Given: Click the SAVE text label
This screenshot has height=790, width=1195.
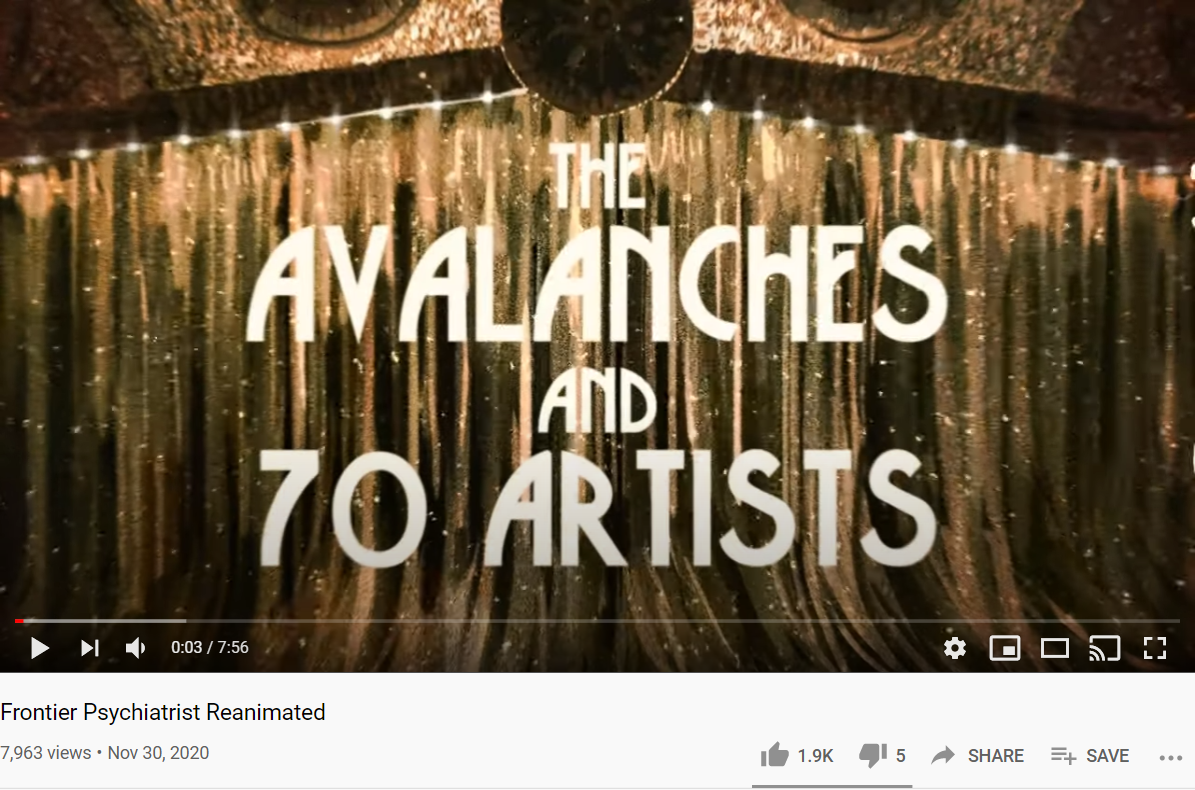Looking at the screenshot, I should coord(1107,756).
